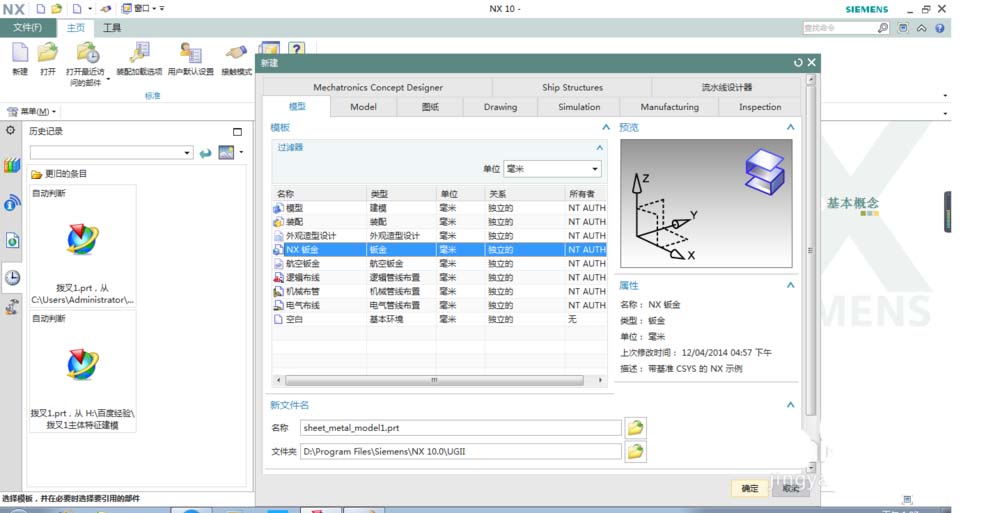This screenshot has width=1000, height=513.
Task: Open 装配加载选项 assembly load options
Action: pos(139,53)
